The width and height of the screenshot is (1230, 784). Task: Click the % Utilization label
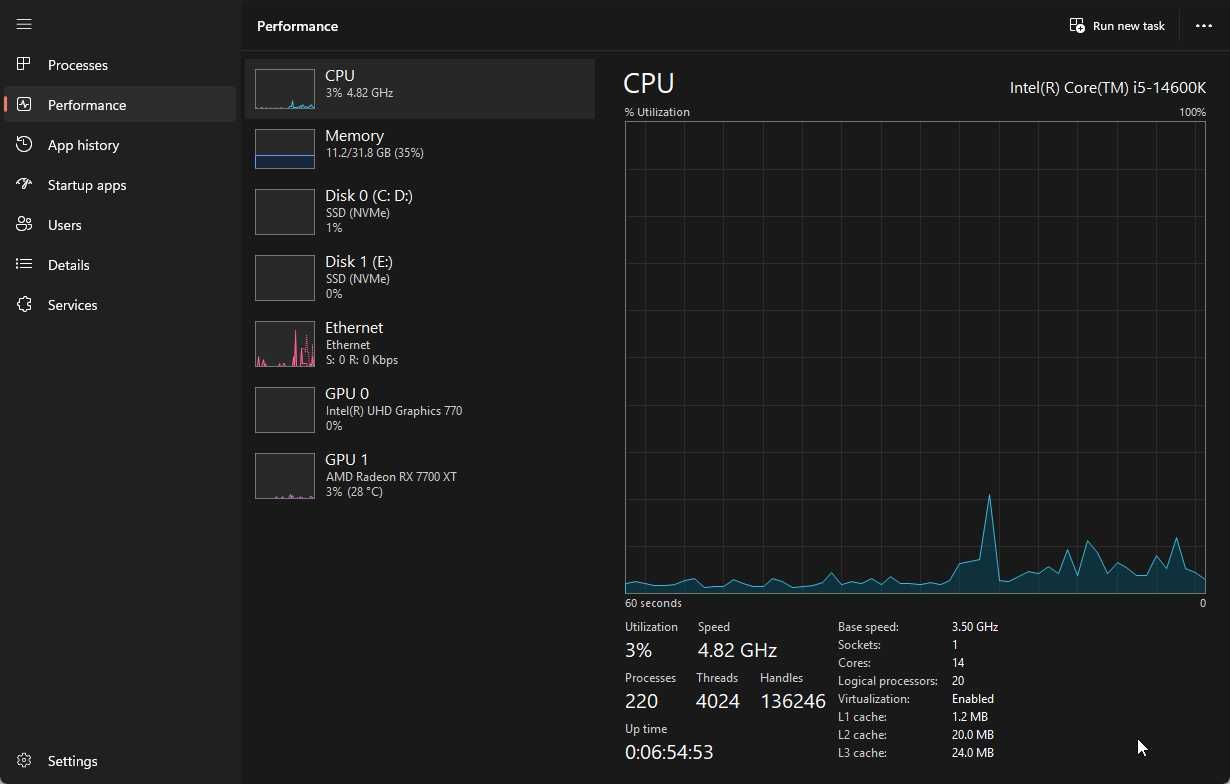click(x=657, y=112)
